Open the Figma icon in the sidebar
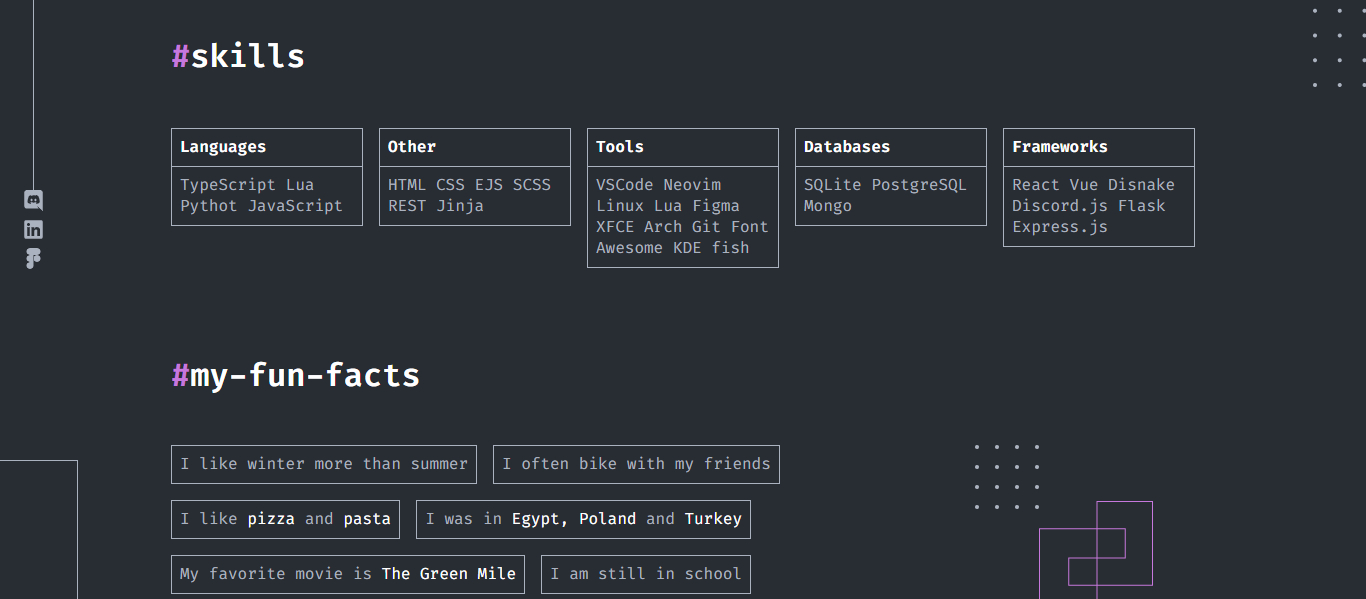1366x599 pixels. click(x=33, y=258)
